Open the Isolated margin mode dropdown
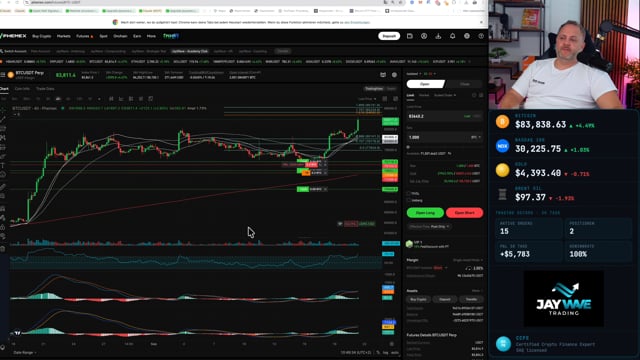 [413, 74]
